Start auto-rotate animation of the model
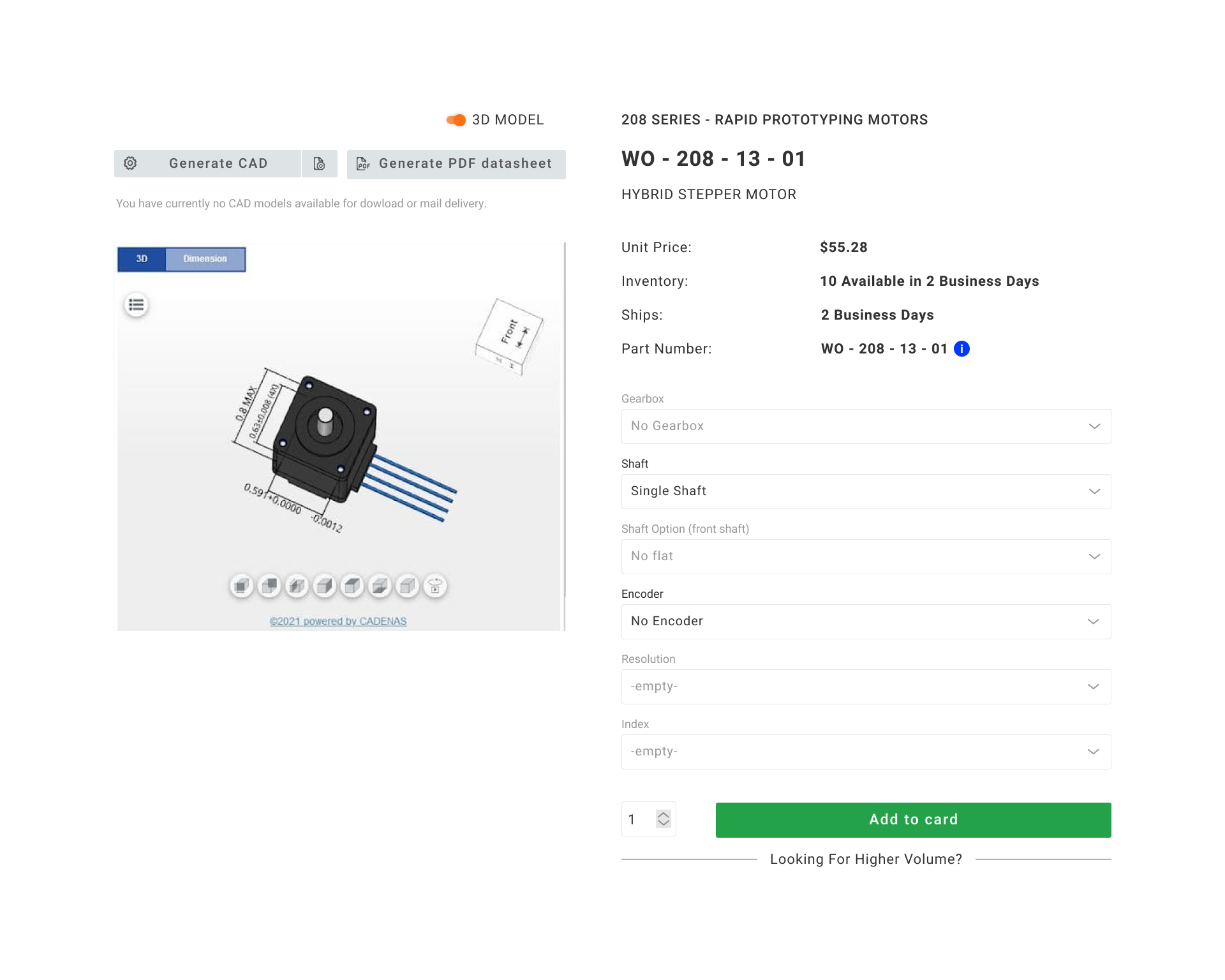The height and width of the screenshot is (980, 1225). (x=436, y=586)
